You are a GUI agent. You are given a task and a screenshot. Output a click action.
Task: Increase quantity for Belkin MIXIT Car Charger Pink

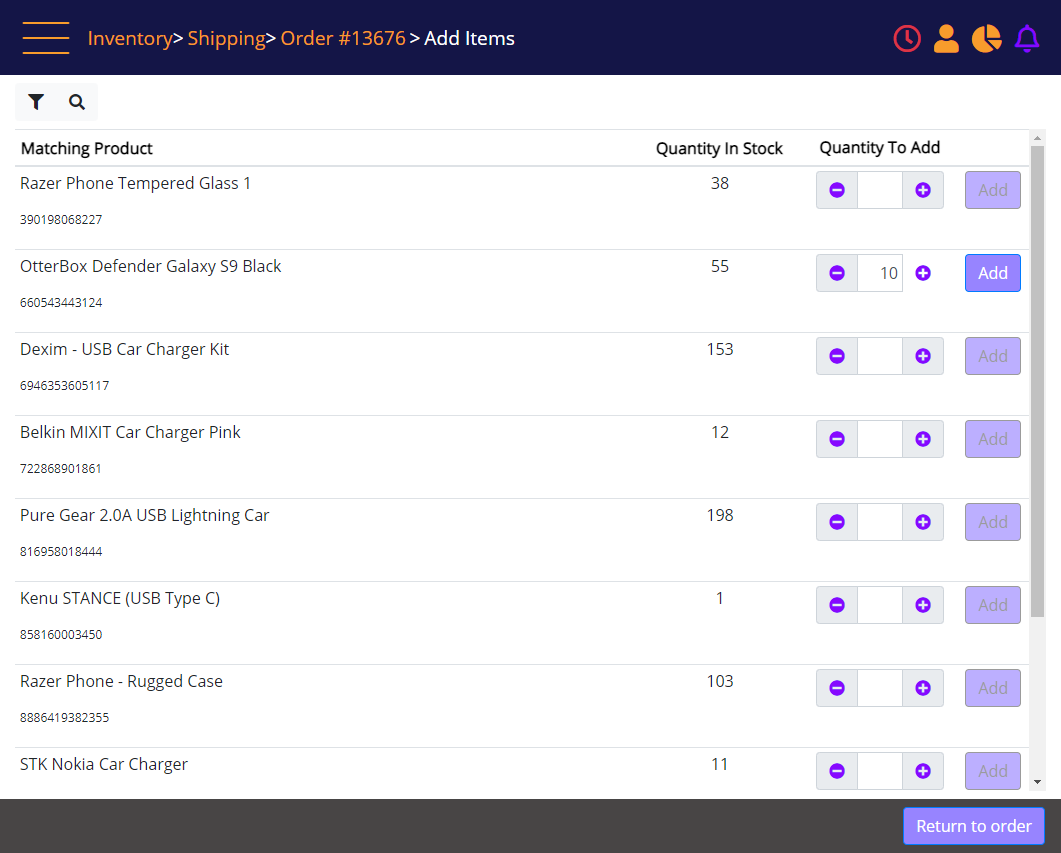[x=923, y=439]
